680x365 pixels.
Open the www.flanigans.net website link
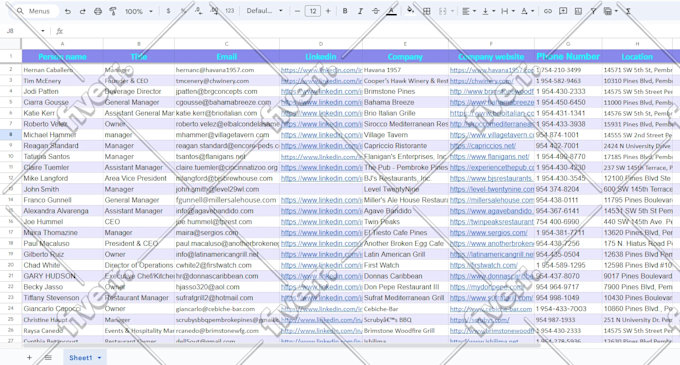(x=490, y=156)
